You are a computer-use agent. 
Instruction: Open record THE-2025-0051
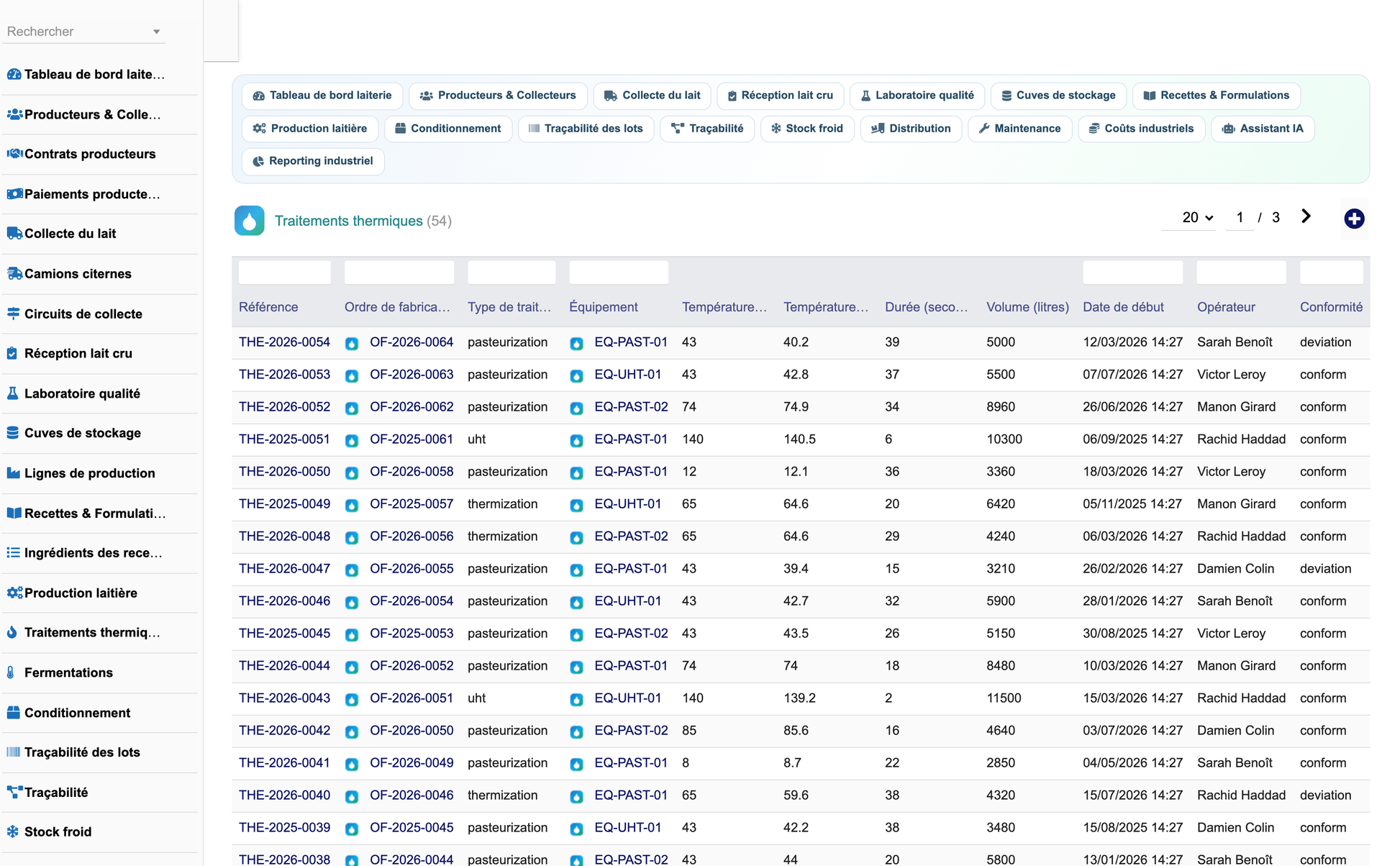pyautogui.click(x=284, y=439)
